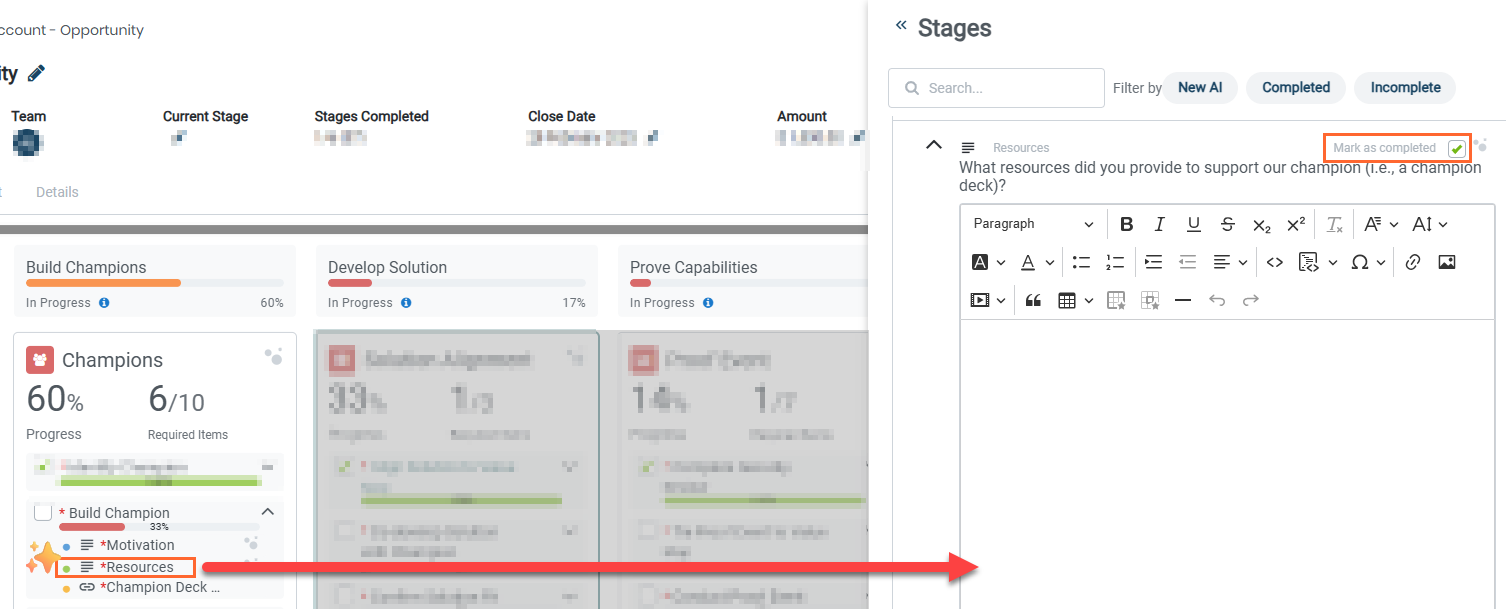
Task: Toggle the underline formatting option
Action: tap(1193, 224)
